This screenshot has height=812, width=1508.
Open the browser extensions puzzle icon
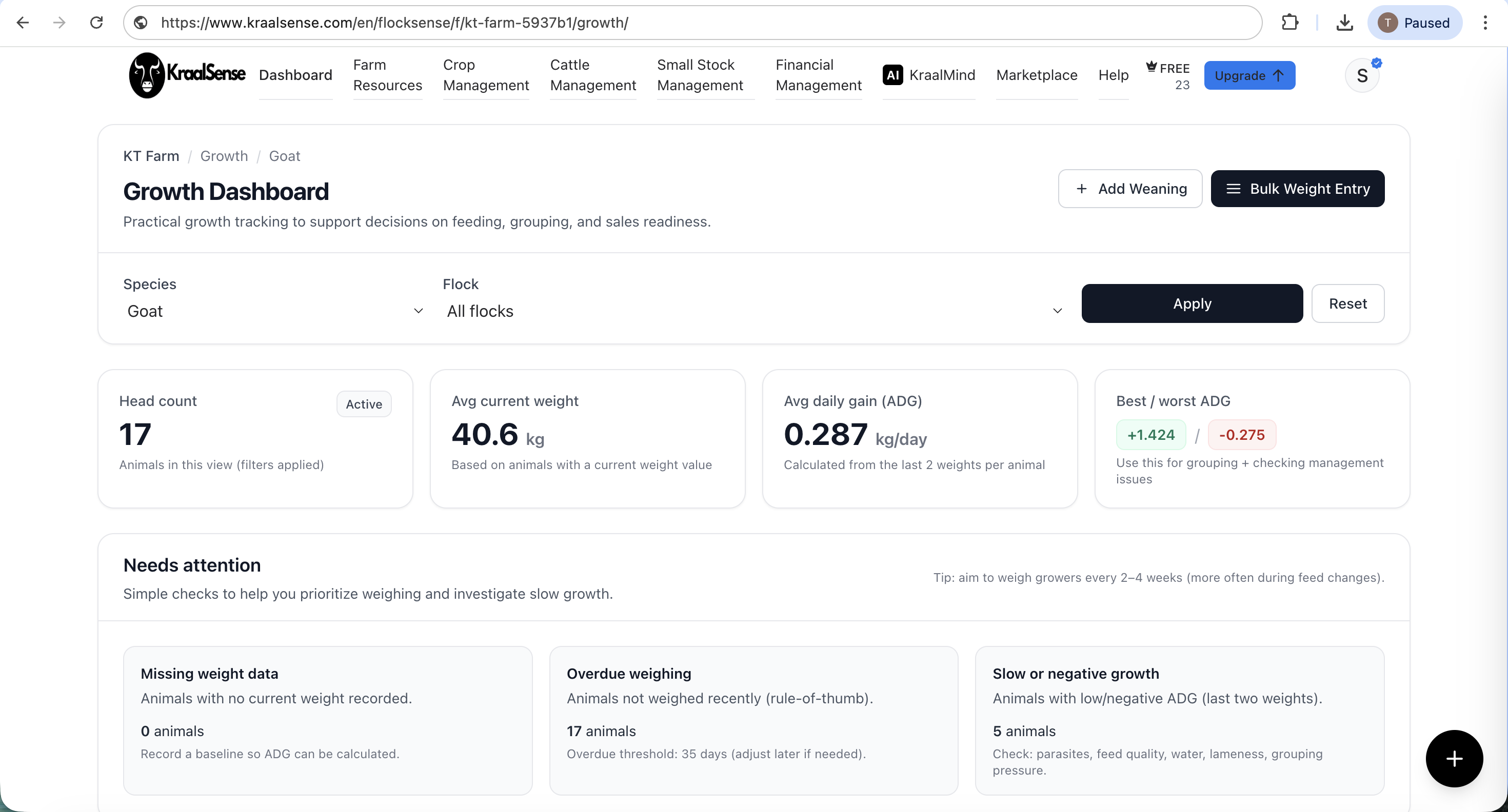click(x=1289, y=23)
